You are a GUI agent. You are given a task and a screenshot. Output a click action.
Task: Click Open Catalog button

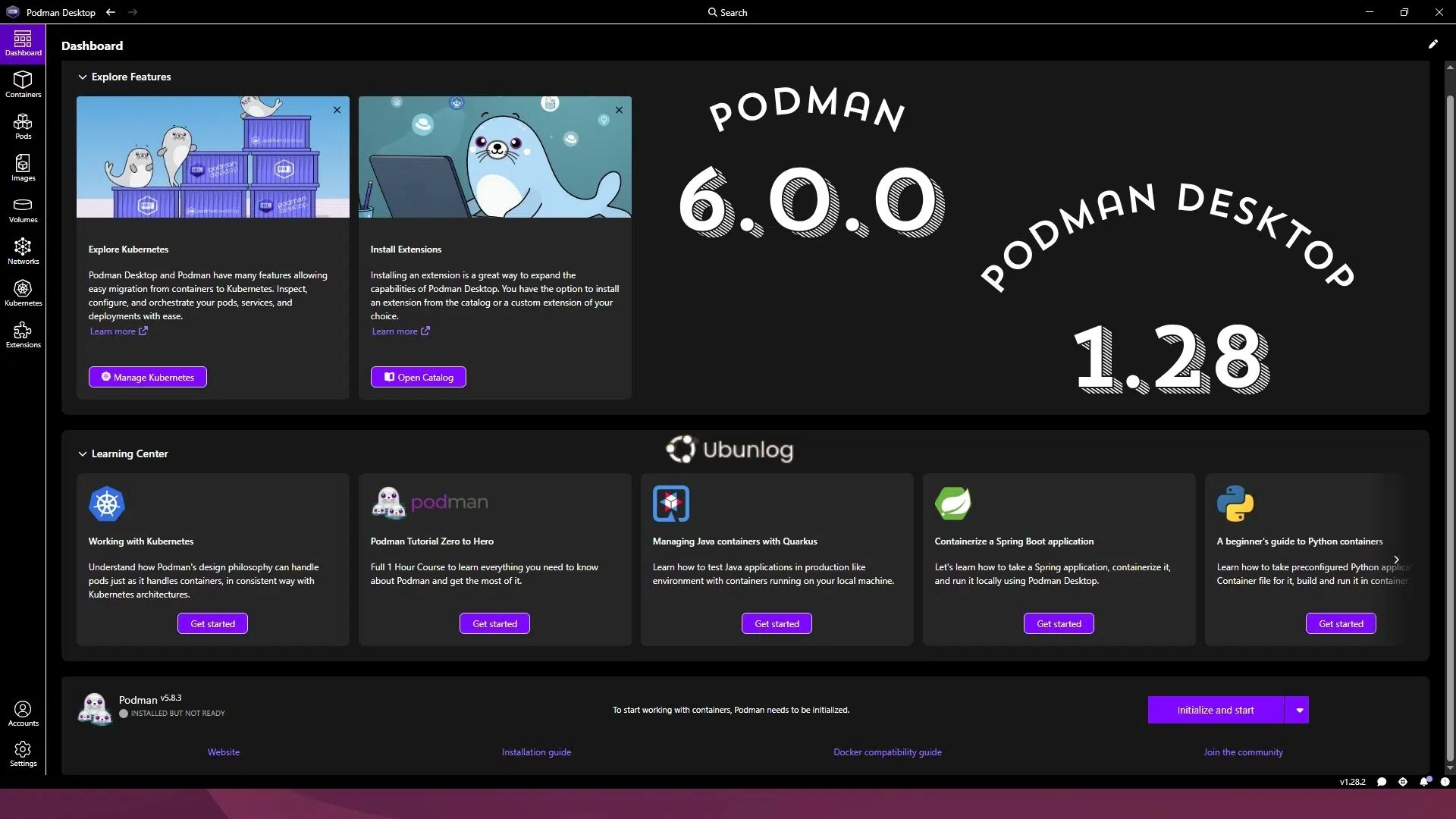[x=418, y=377]
